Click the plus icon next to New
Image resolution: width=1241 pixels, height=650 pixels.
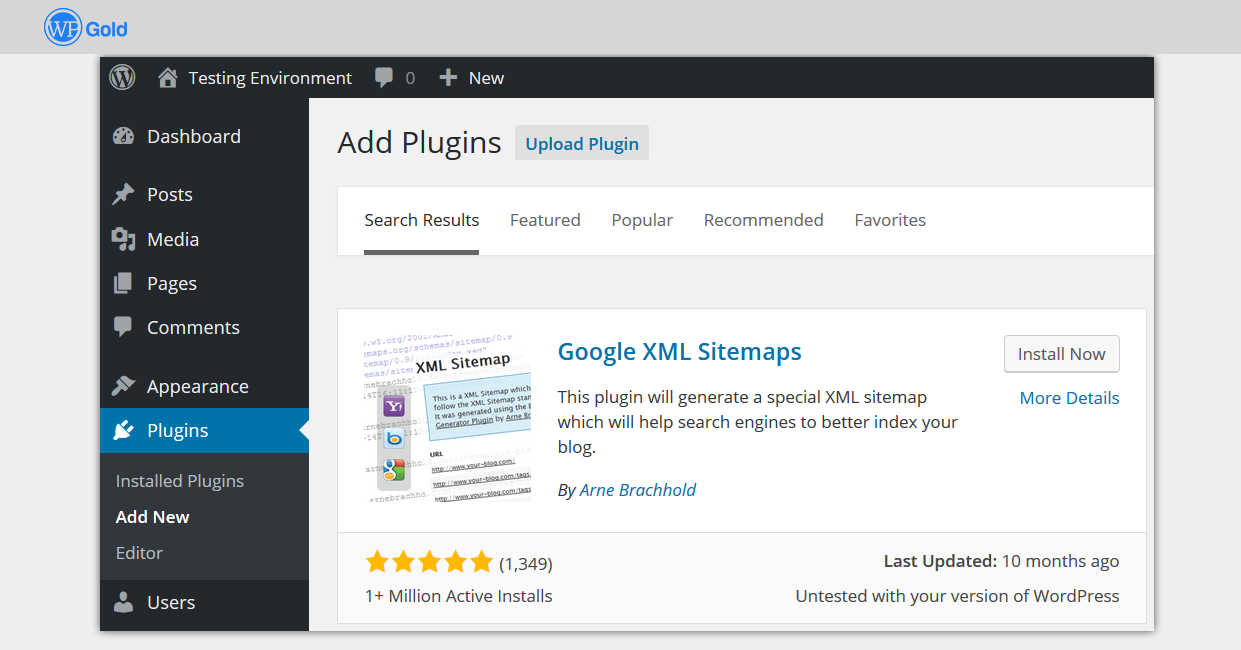449,78
